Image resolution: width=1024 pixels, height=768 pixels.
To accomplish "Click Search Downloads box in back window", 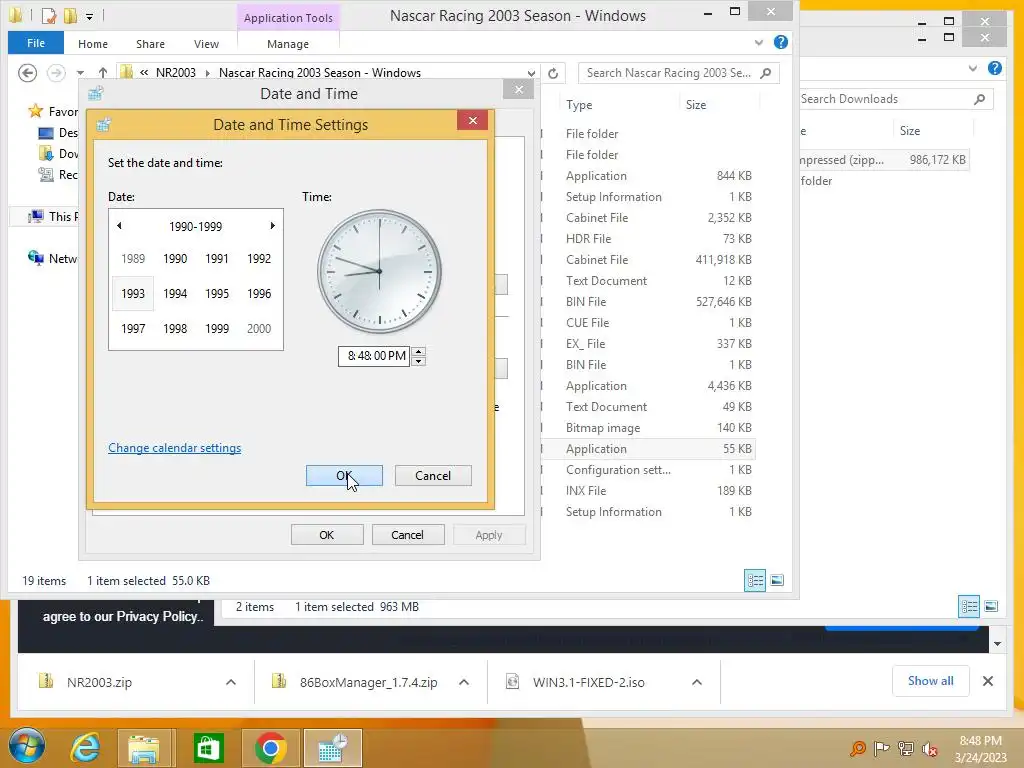I will click(x=894, y=99).
